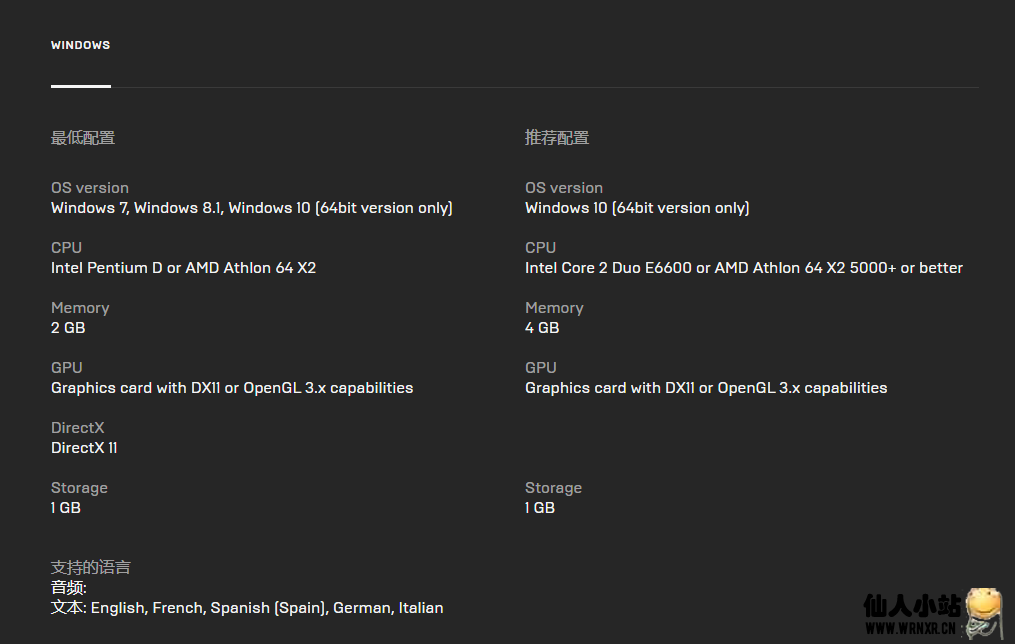Click the 文本 text languages list
The width and height of the screenshot is (1015, 644).
247,608
